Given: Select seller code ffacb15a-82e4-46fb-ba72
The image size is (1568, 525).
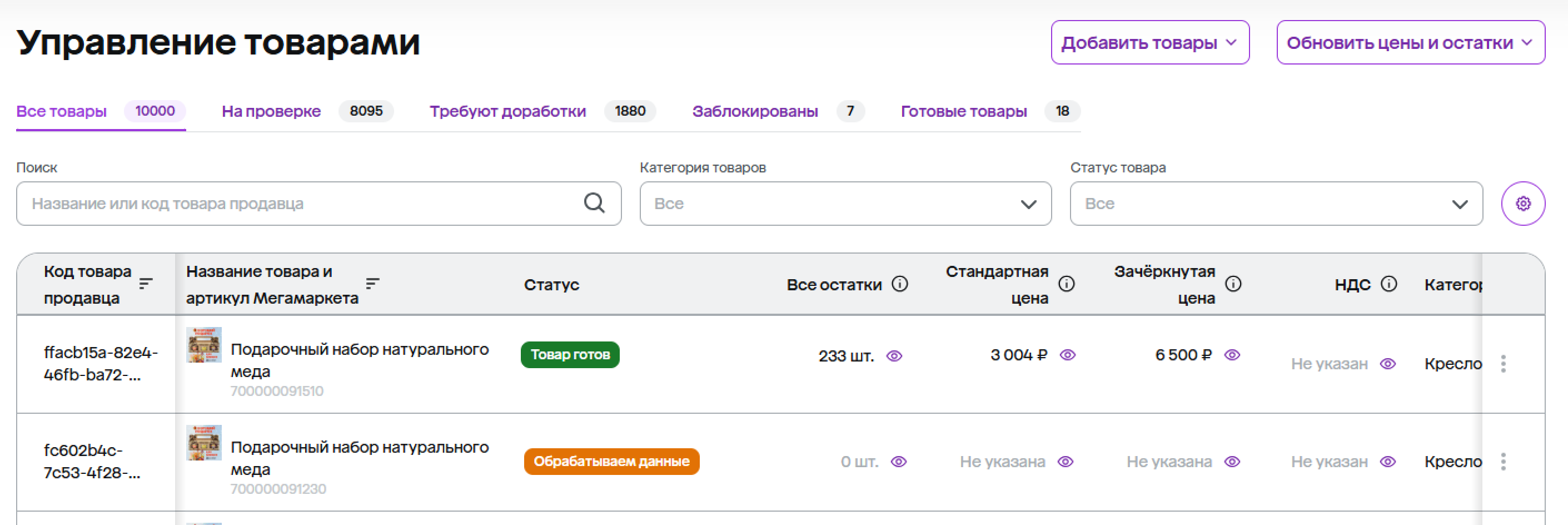Looking at the screenshot, I should coord(101,364).
